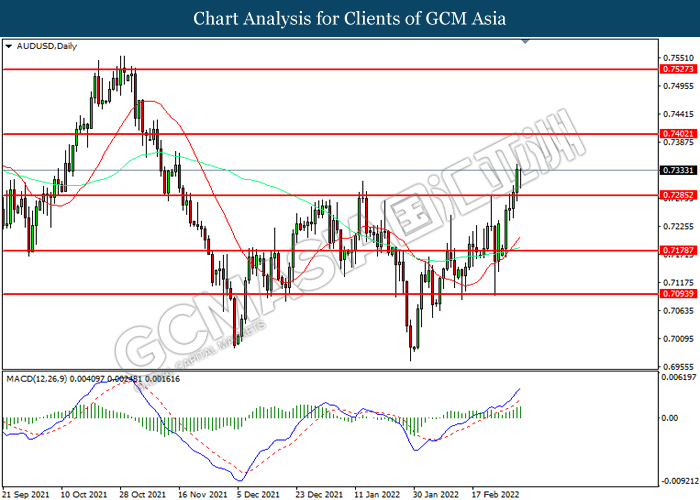Click the 0.69555 price axis value

coord(679,367)
